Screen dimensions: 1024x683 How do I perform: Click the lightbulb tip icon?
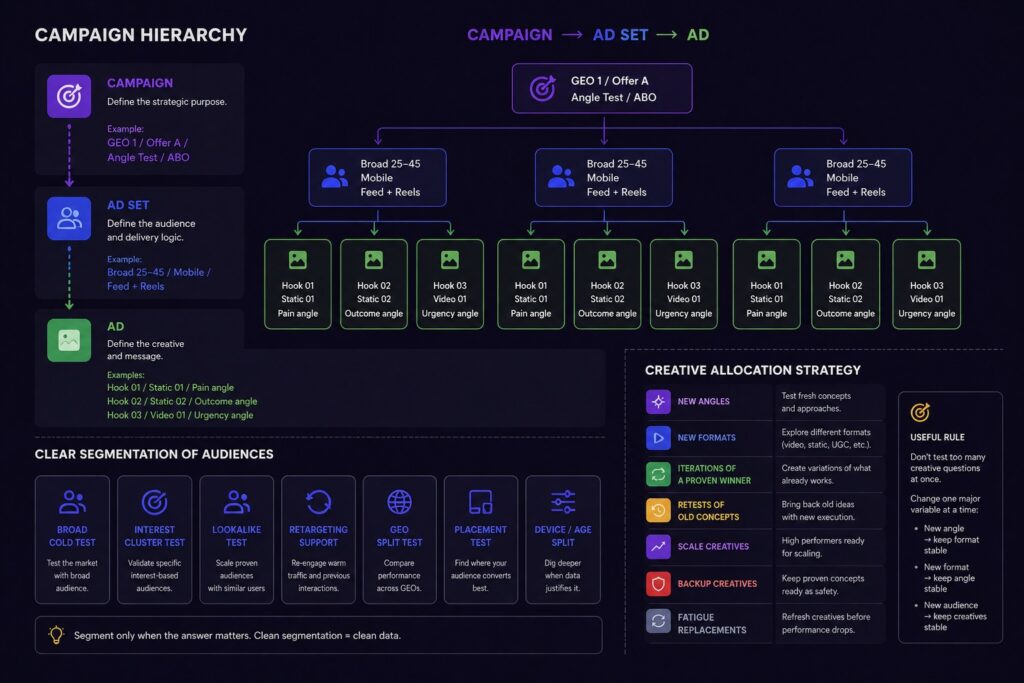[x=56, y=635]
